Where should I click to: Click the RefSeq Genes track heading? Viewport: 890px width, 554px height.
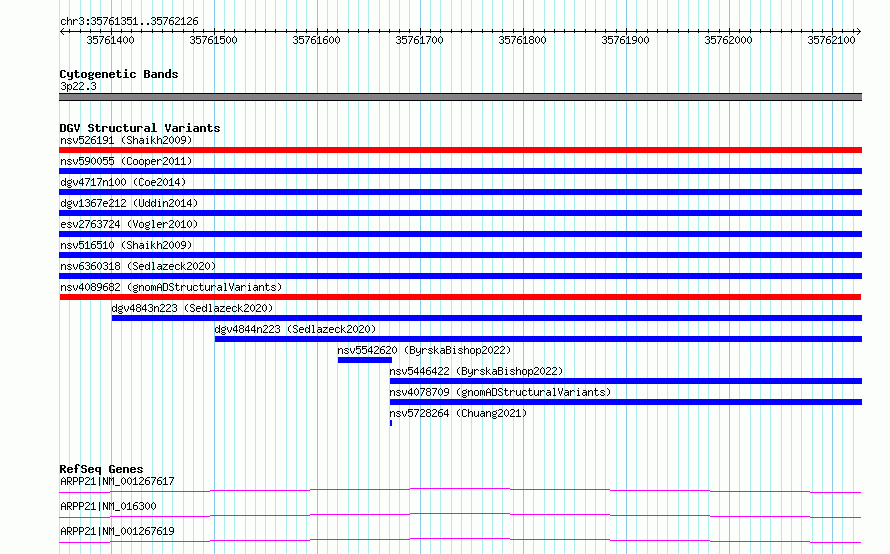(x=101, y=469)
